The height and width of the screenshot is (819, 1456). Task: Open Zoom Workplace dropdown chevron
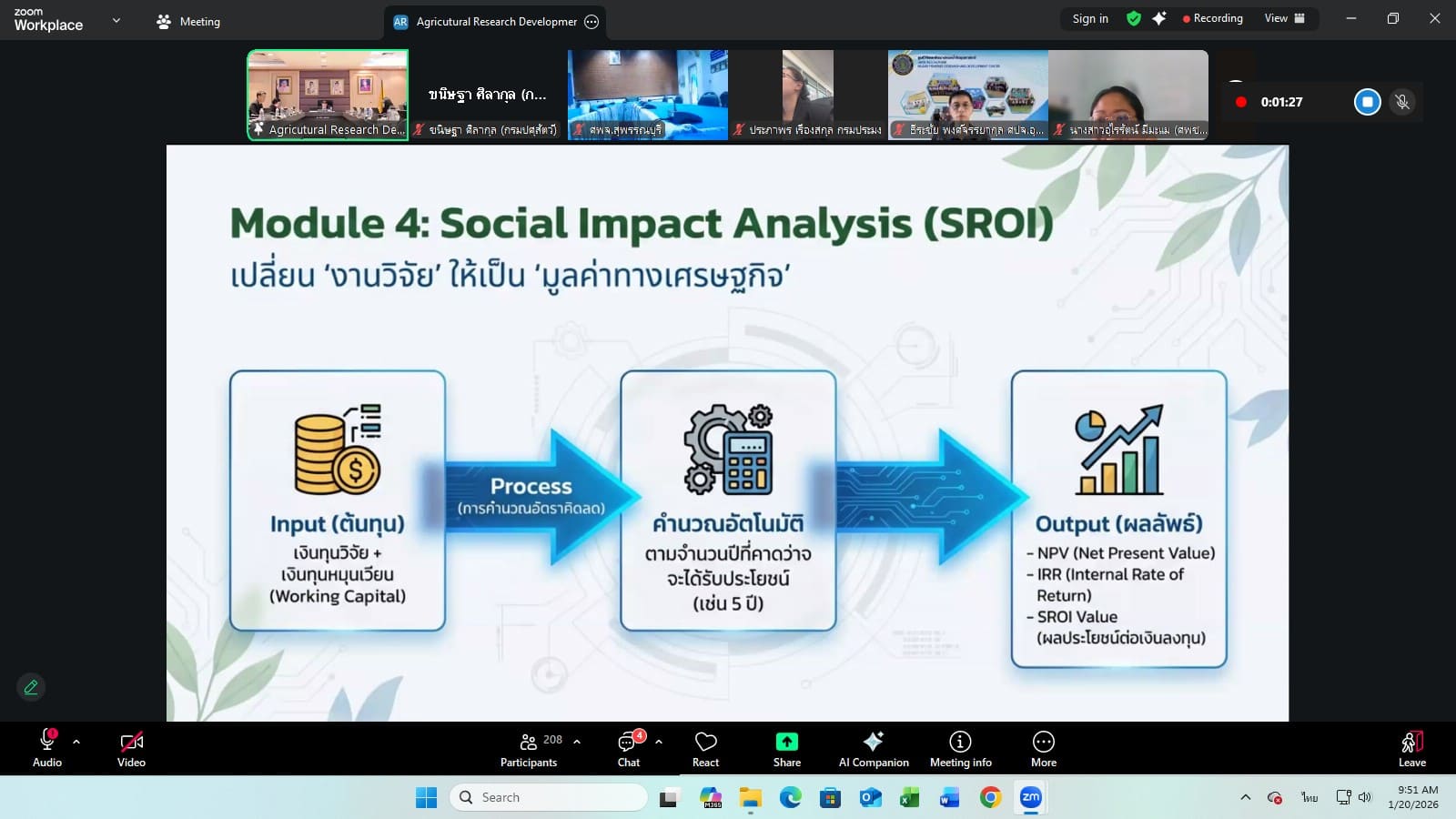[116, 20]
